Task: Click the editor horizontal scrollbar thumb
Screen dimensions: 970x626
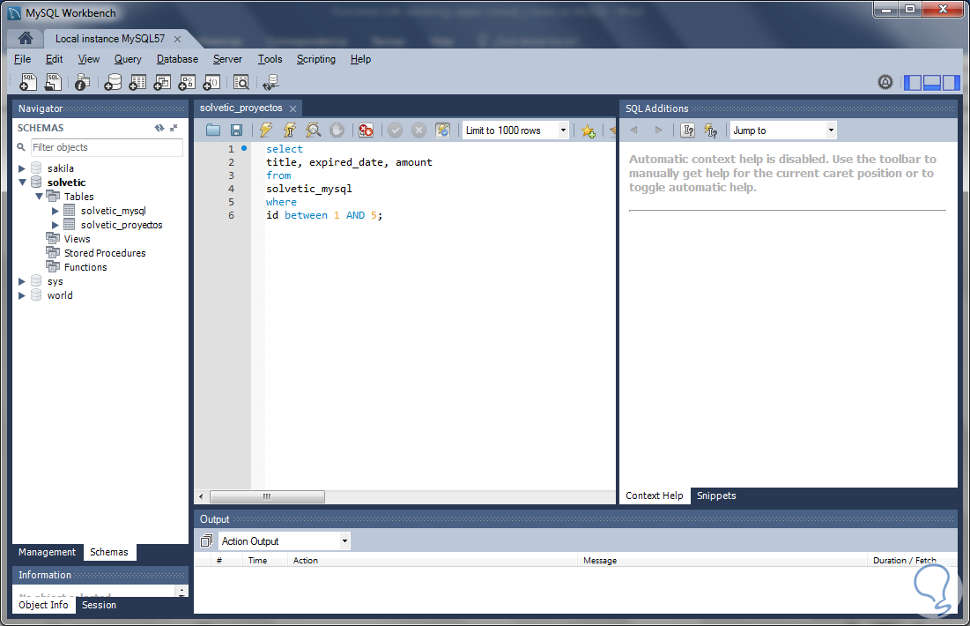Action: 267,496
